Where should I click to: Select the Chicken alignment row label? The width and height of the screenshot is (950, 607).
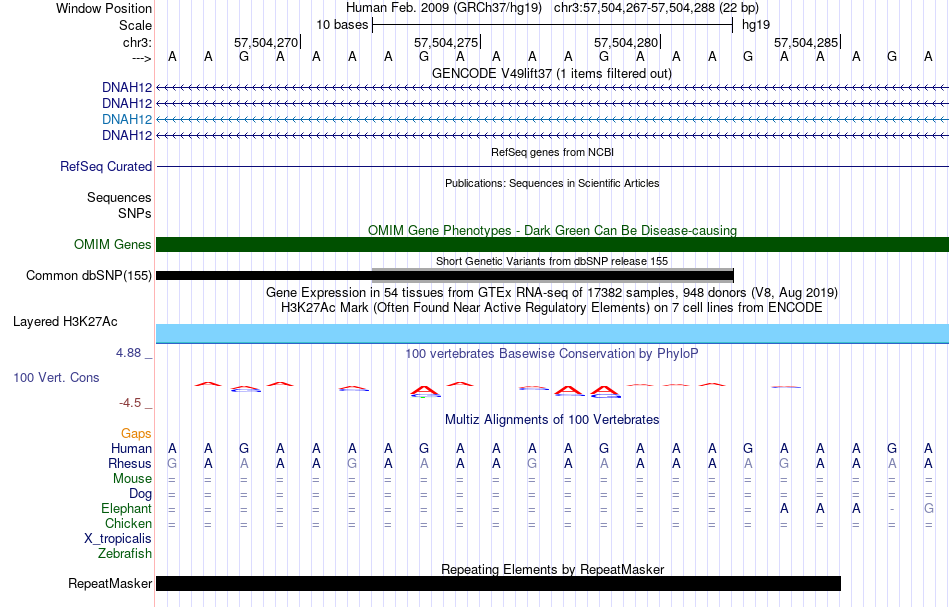pos(128,523)
